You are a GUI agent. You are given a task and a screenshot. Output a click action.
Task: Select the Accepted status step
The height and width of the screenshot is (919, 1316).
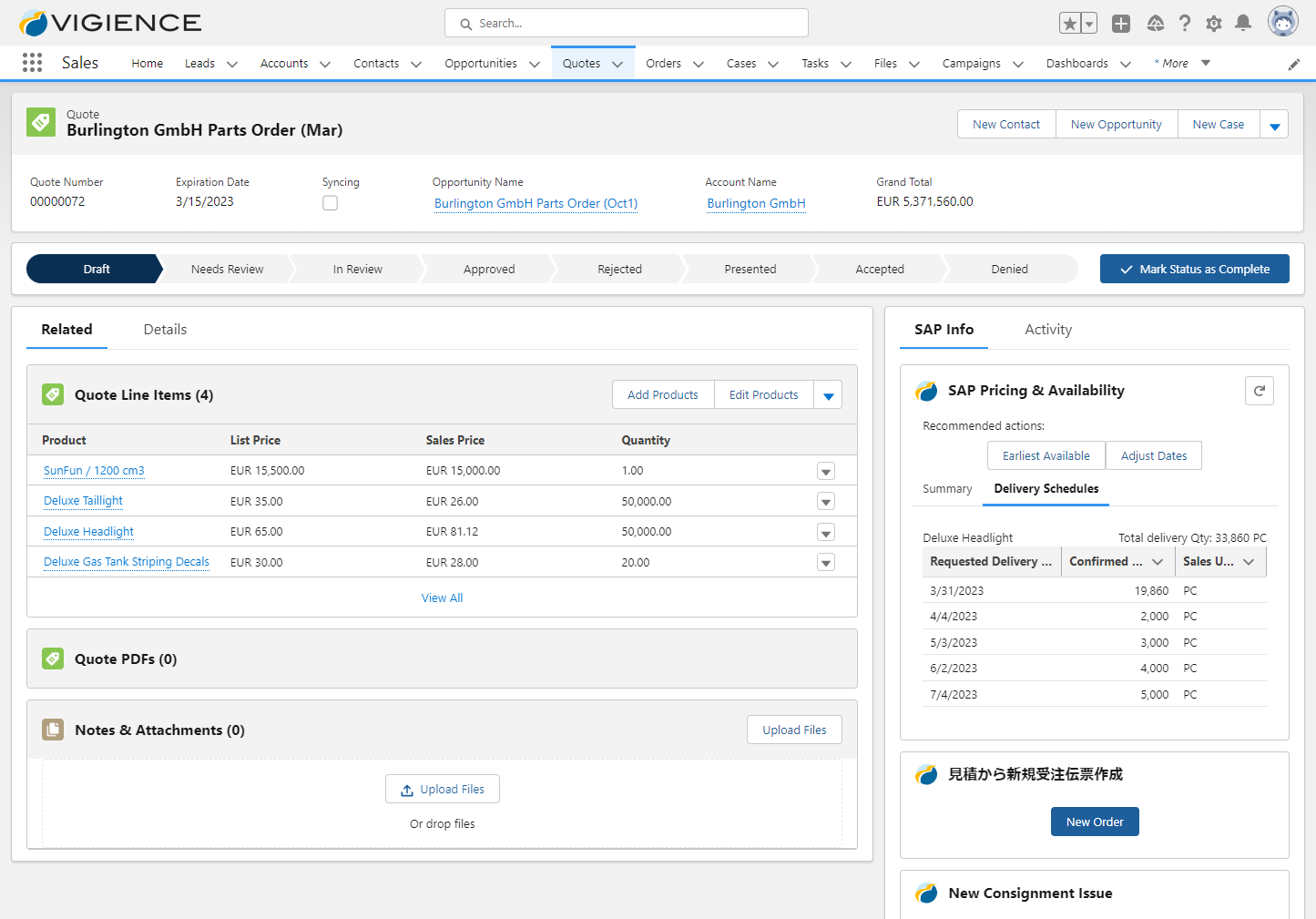tap(880, 269)
